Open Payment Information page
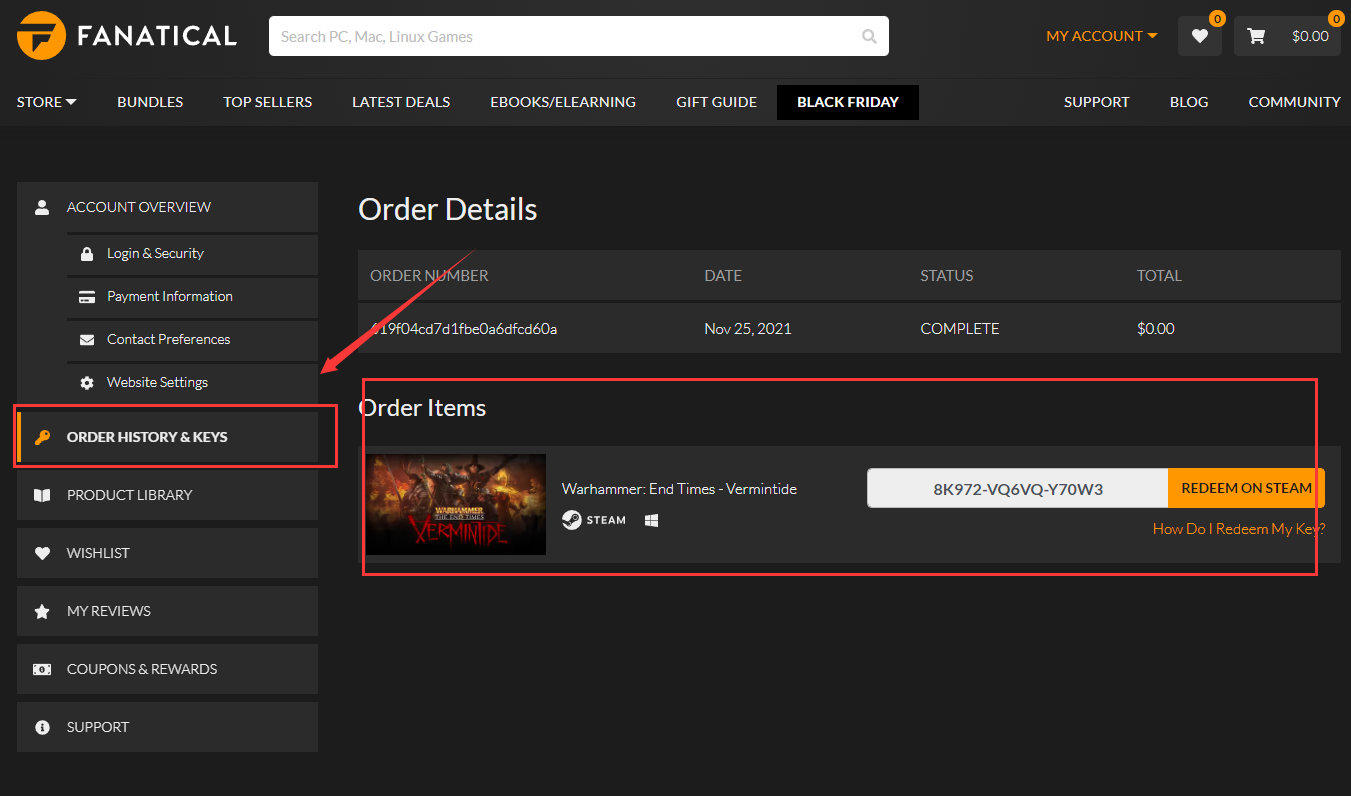 coord(193,297)
